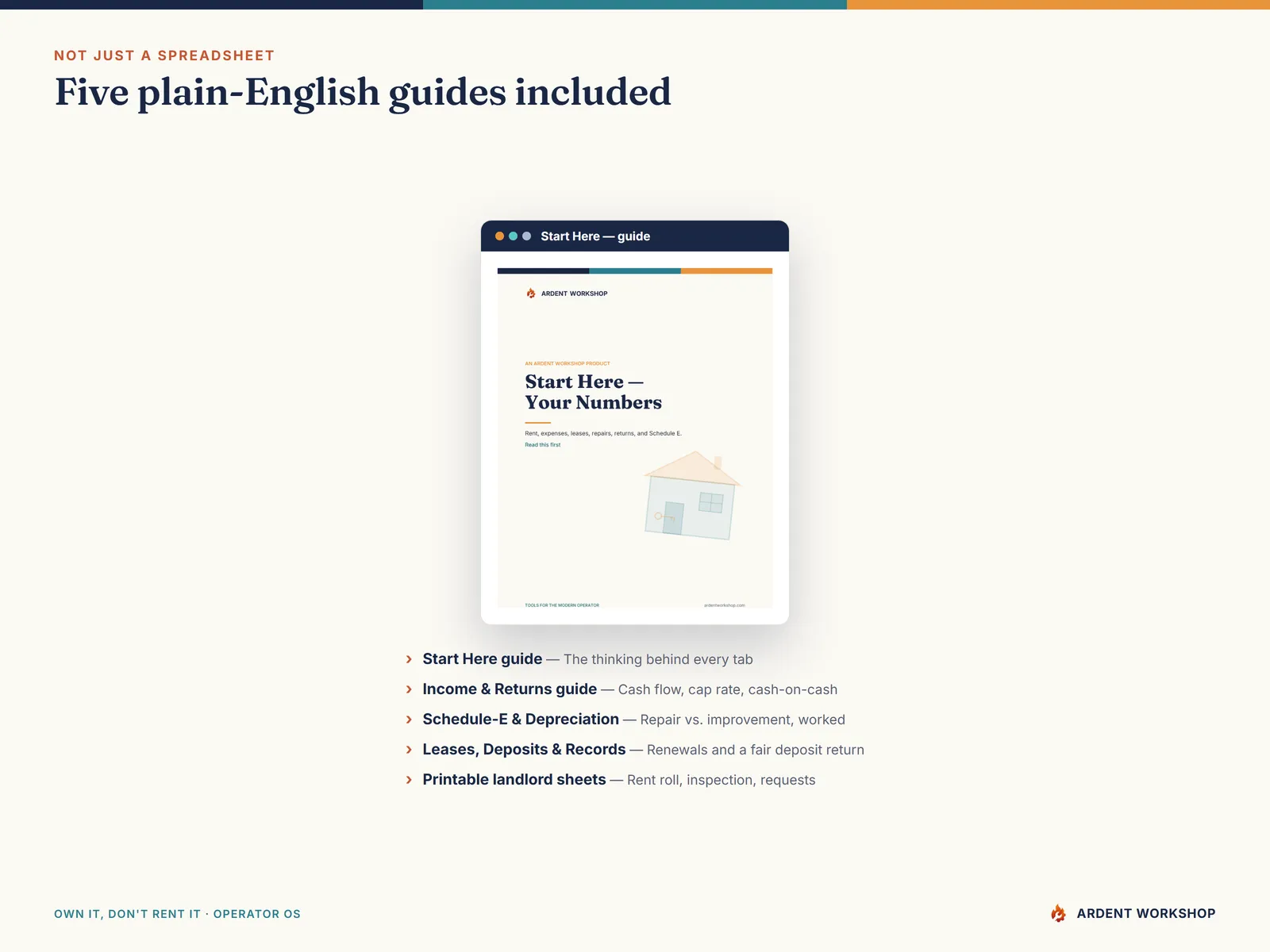
Task: Select 'Printable landlord sheets' list item
Action: [610, 780]
